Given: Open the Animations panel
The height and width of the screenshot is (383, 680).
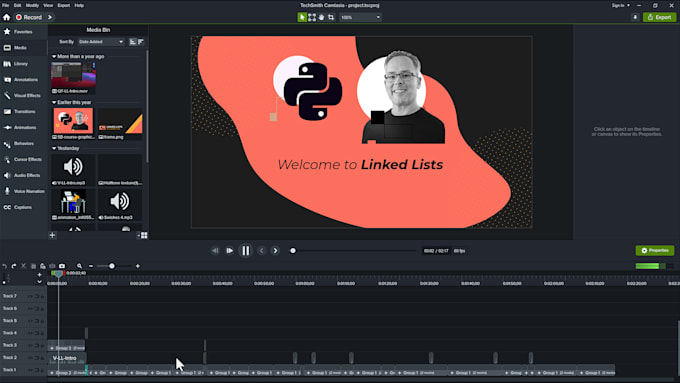Looking at the screenshot, I should click(x=23, y=128).
